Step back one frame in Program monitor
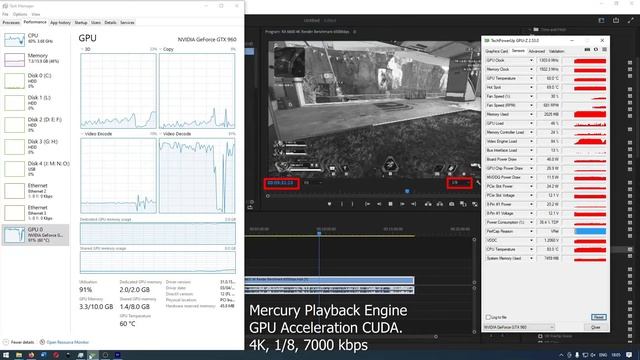640x360 pixels. [x=379, y=204]
